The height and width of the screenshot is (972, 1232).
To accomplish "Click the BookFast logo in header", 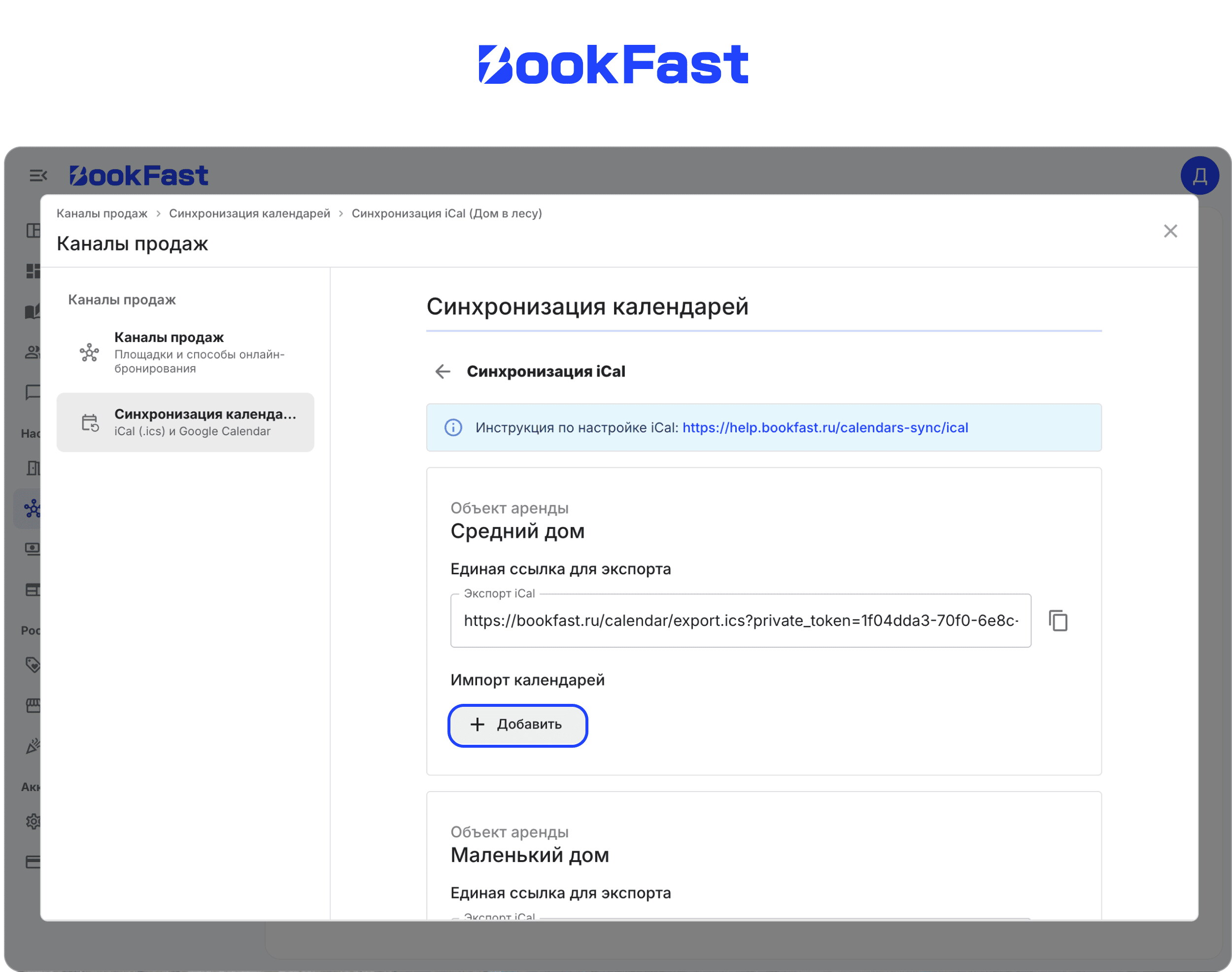I will tap(139, 175).
